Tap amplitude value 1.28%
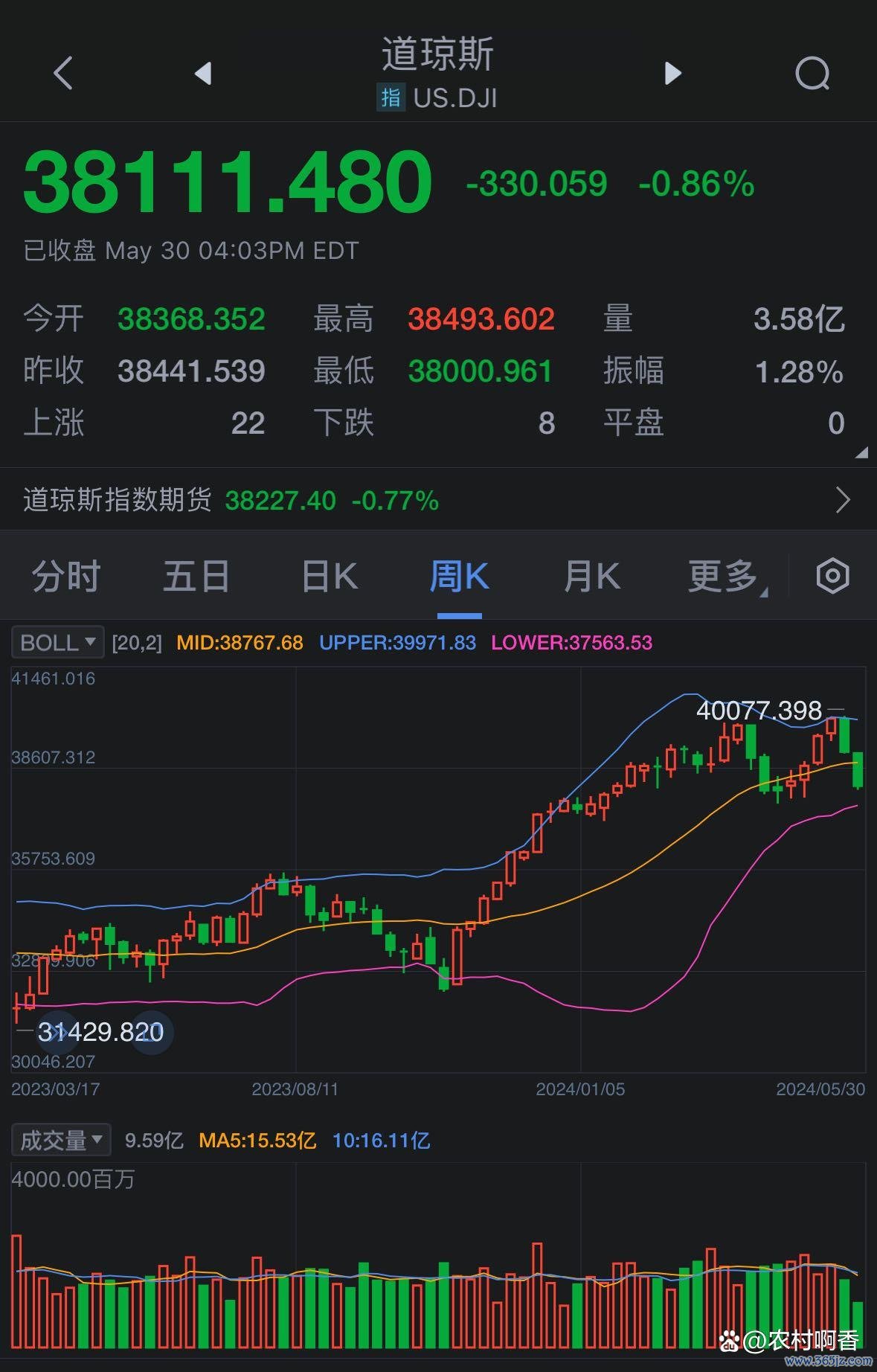This screenshot has width=877, height=1372. coord(799,371)
